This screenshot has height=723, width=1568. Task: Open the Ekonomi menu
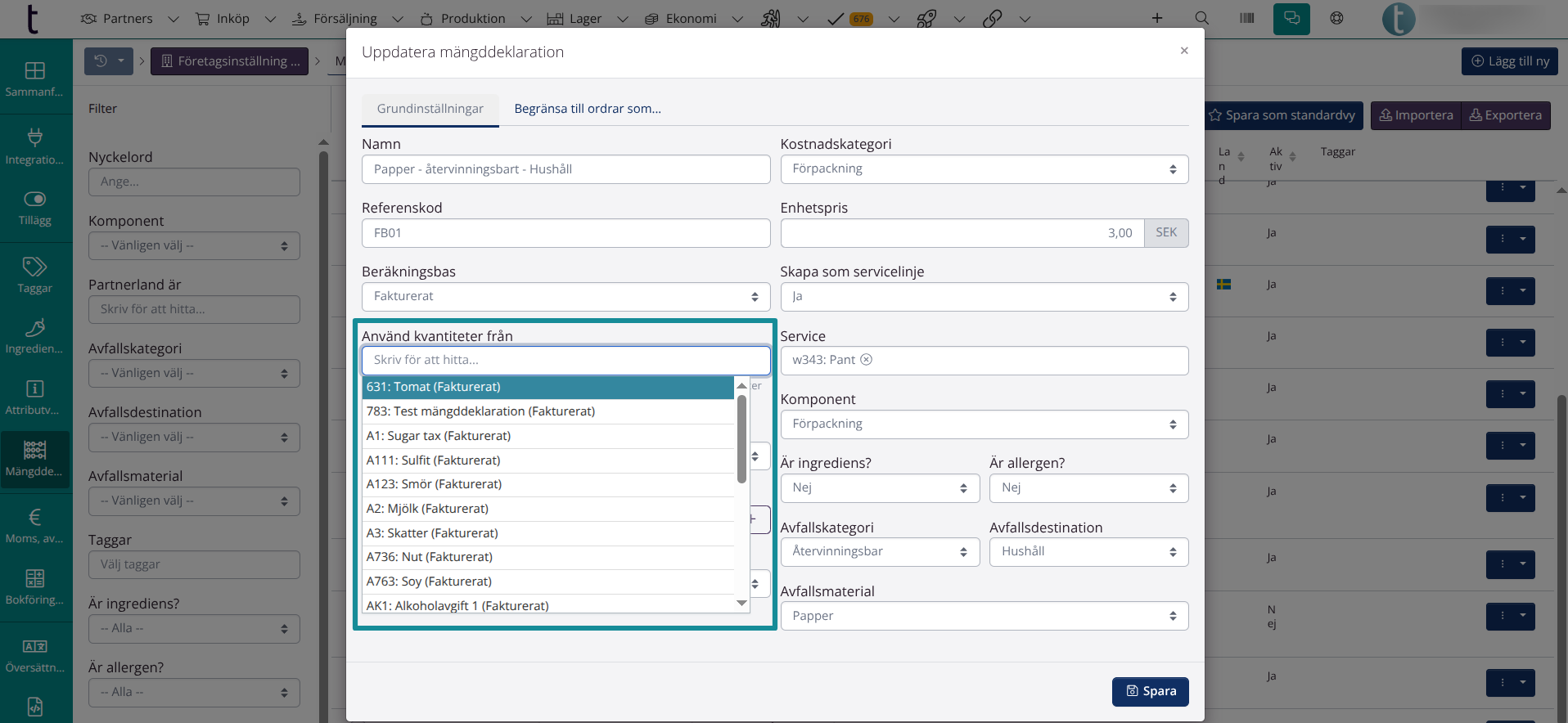[693, 18]
